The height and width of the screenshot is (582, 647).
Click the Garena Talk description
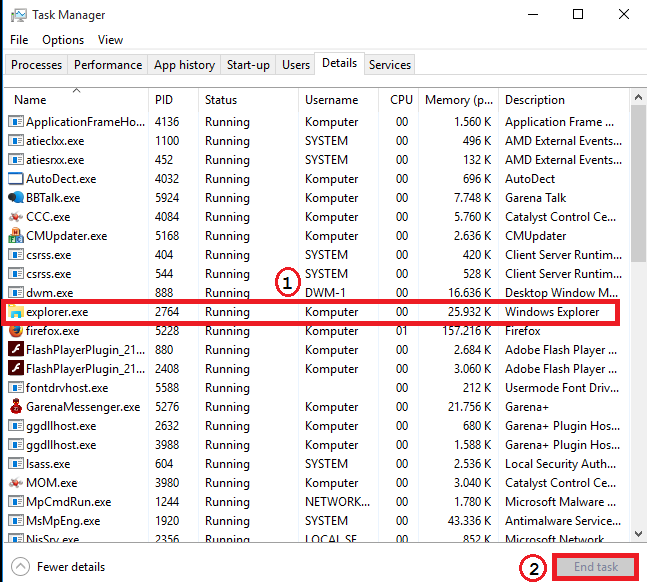click(x=536, y=198)
